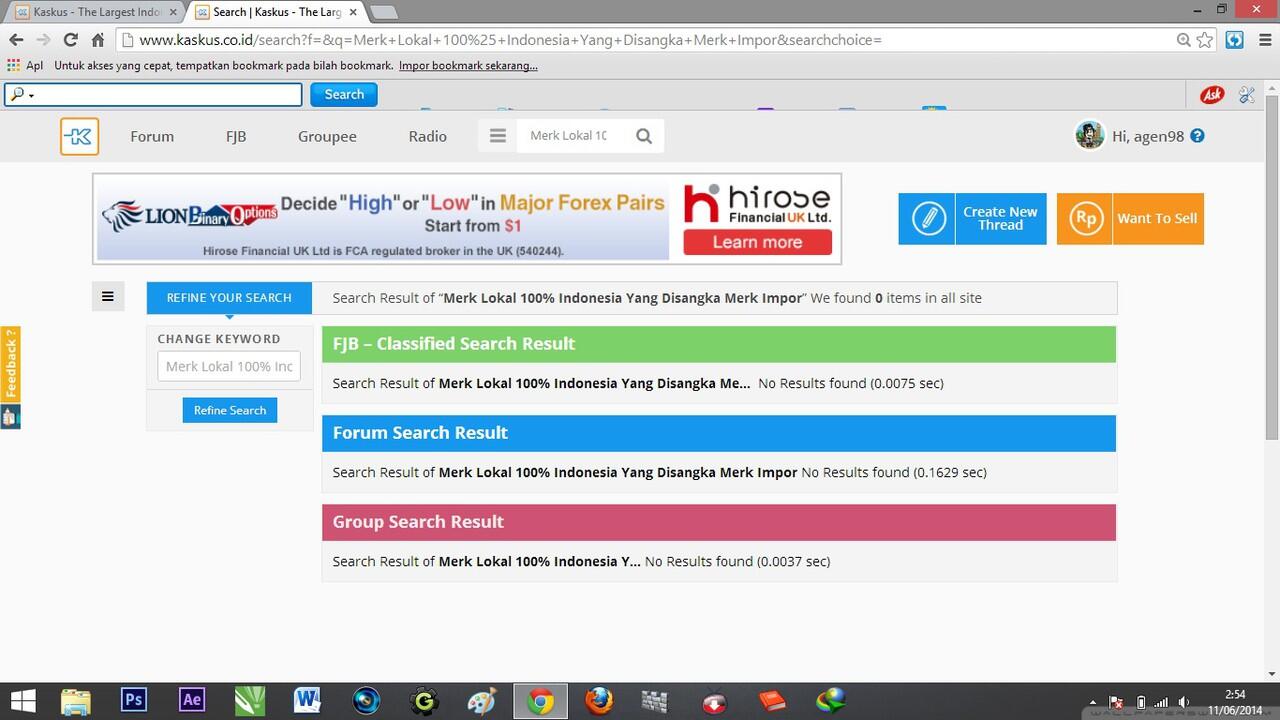Click the toolbar Search button
Screen dimensions: 1280x720
coord(344,94)
